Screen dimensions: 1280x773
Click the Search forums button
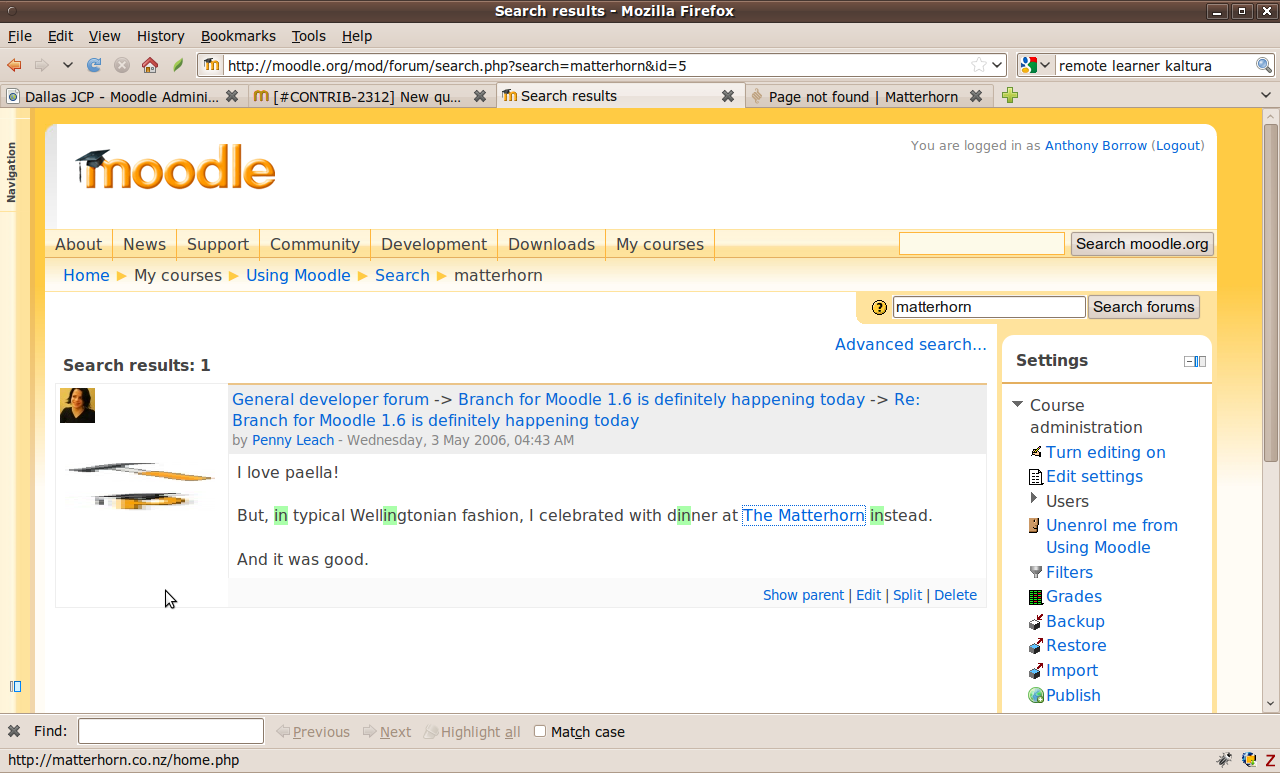[x=1144, y=307]
